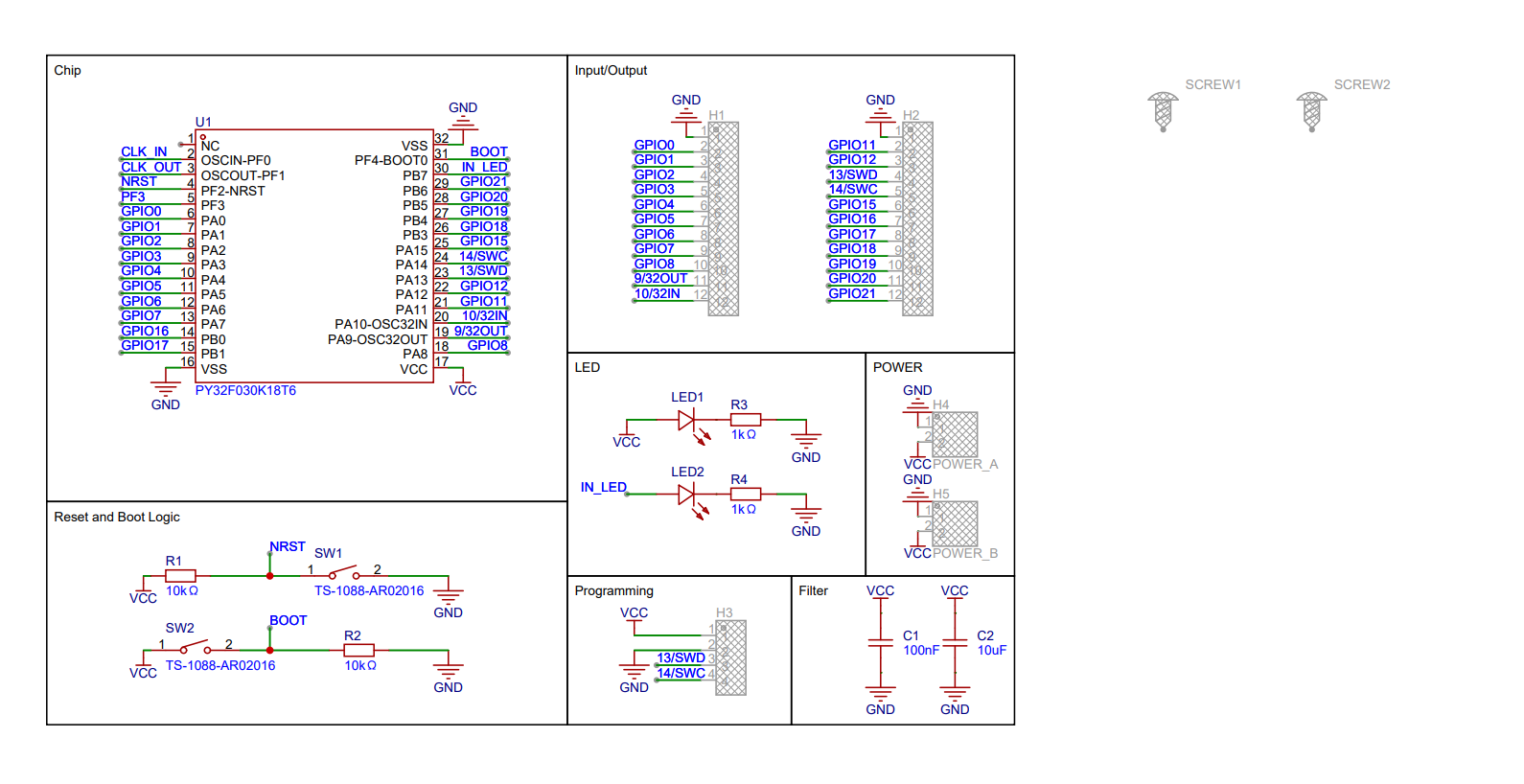Click the IN_LED net label at pin 30
Viewport: 1524px width, 784px height.
(484, 167)
